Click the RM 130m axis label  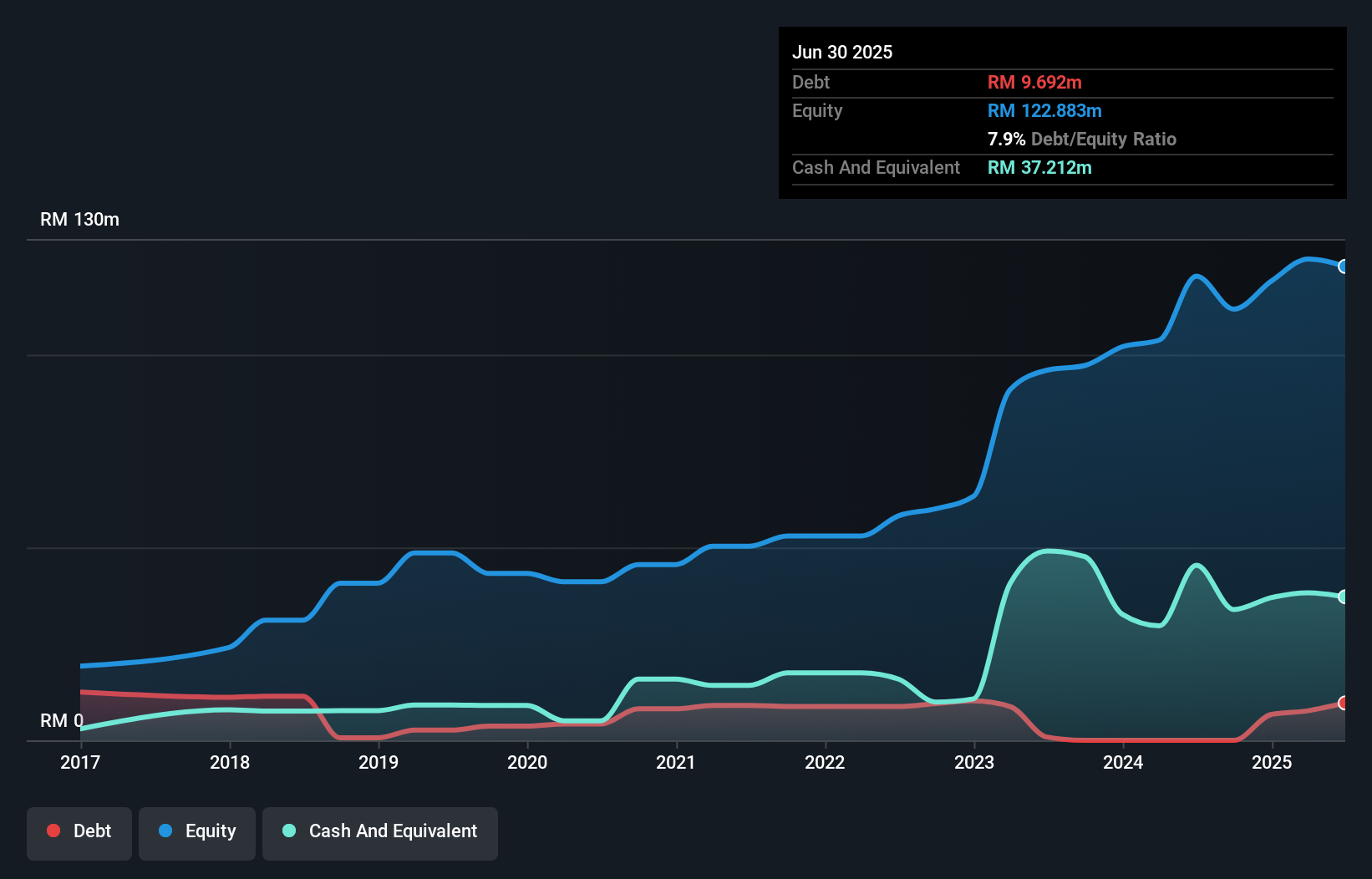coord(79,219)
